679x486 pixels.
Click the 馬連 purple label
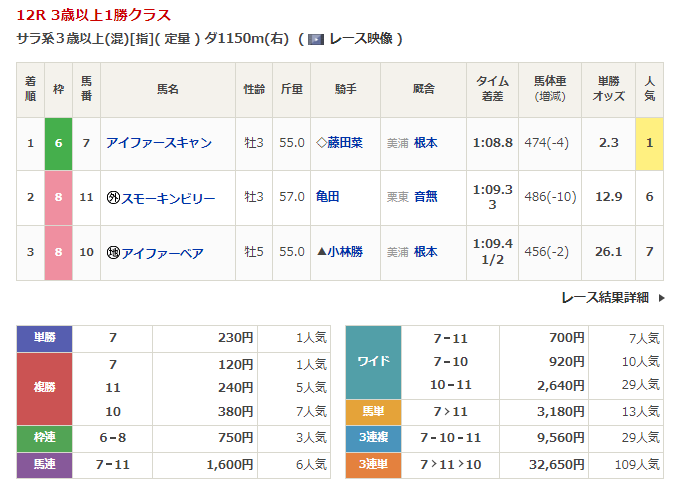tap(44, 466)
